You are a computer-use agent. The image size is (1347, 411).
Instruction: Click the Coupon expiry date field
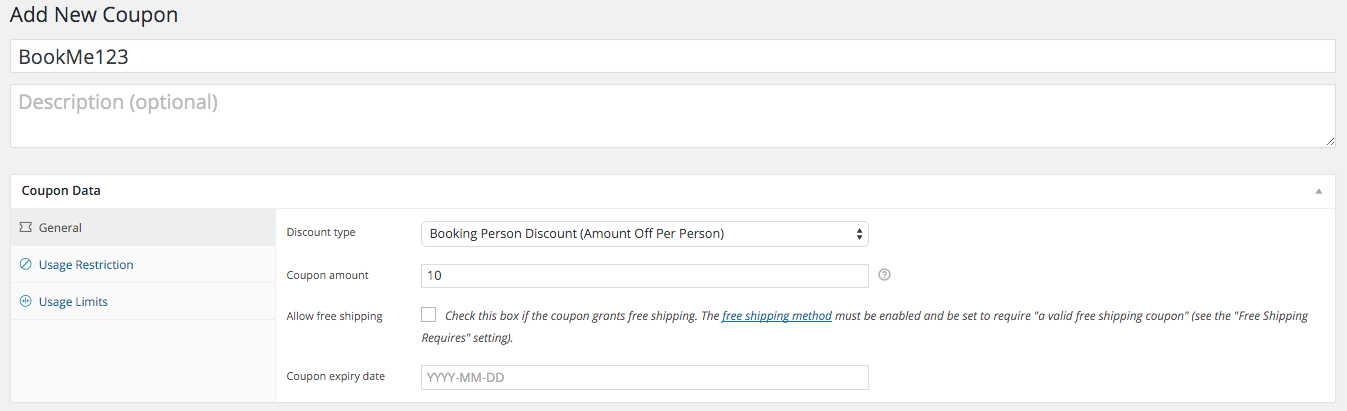point(645,377)
